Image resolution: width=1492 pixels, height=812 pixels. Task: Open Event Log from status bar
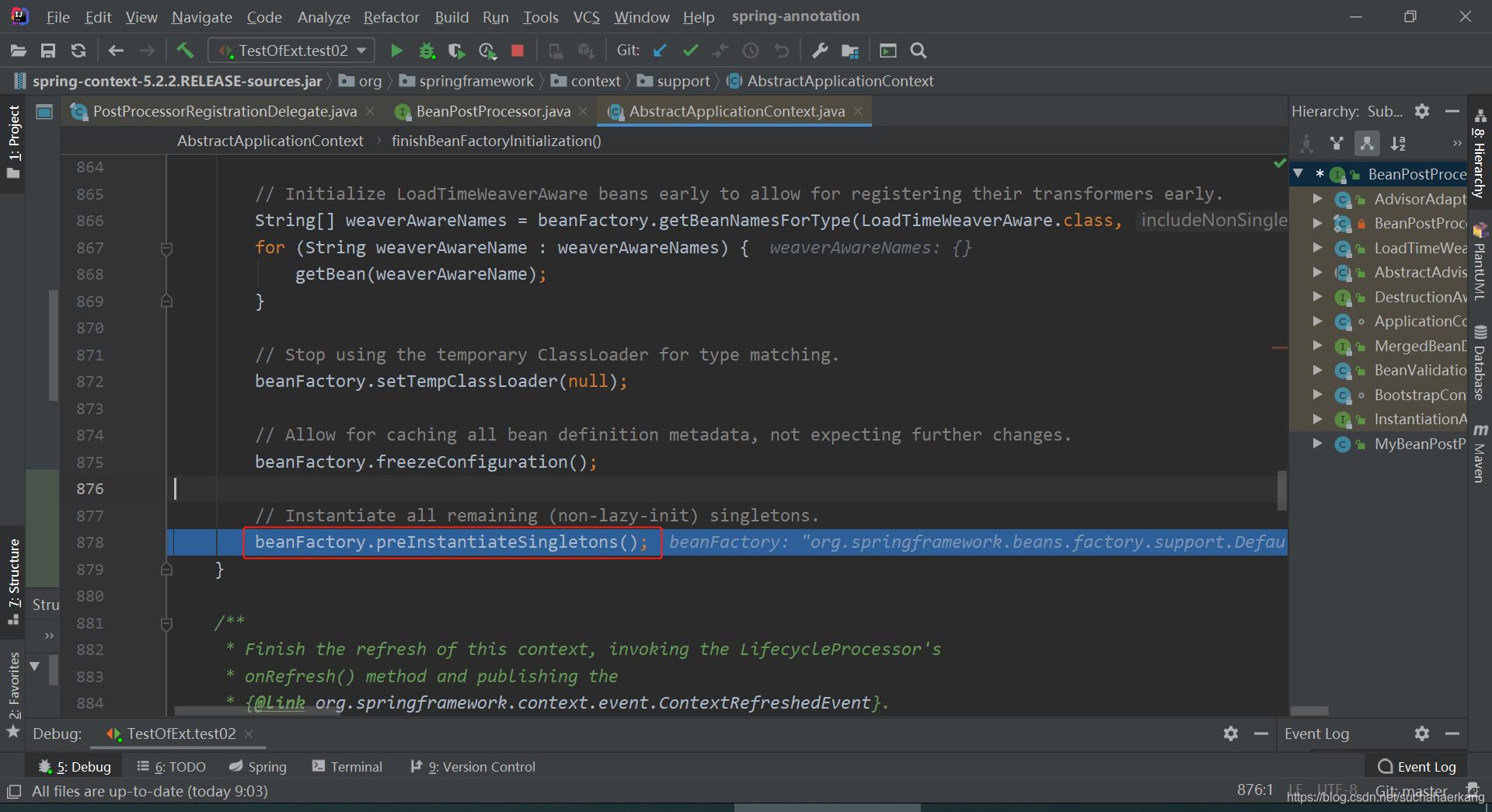[x=1417, y=767]
